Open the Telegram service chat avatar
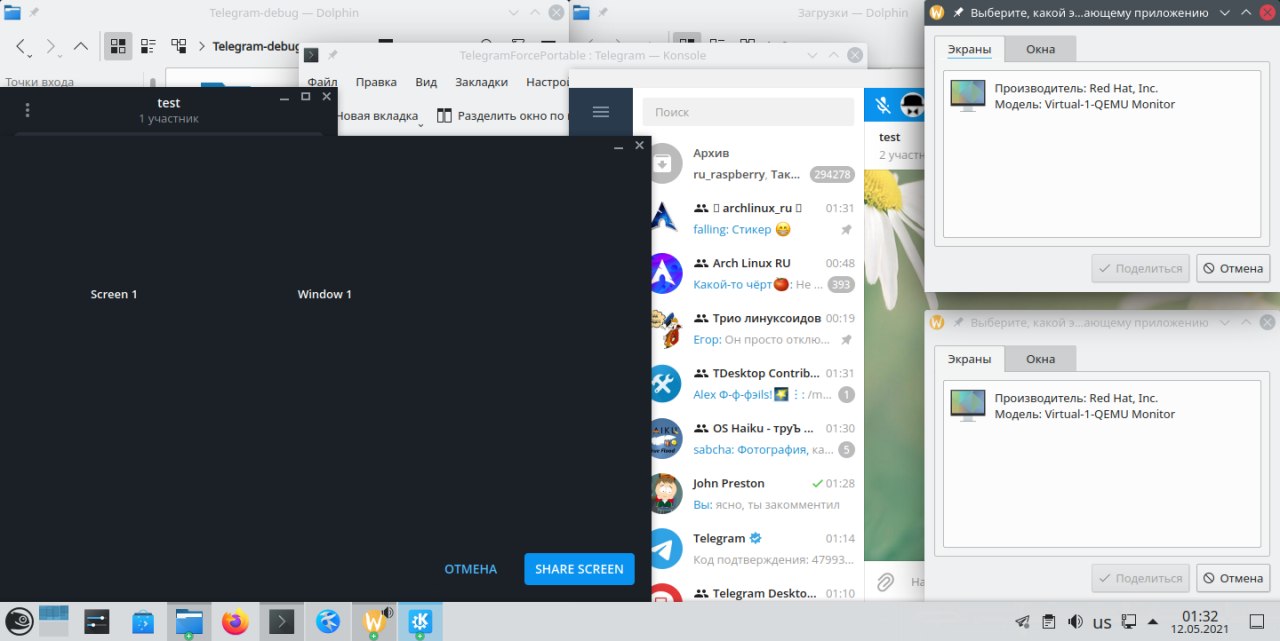Image resolution: width=1280 pixels, height=641 pixels. (x=666, y=548)
